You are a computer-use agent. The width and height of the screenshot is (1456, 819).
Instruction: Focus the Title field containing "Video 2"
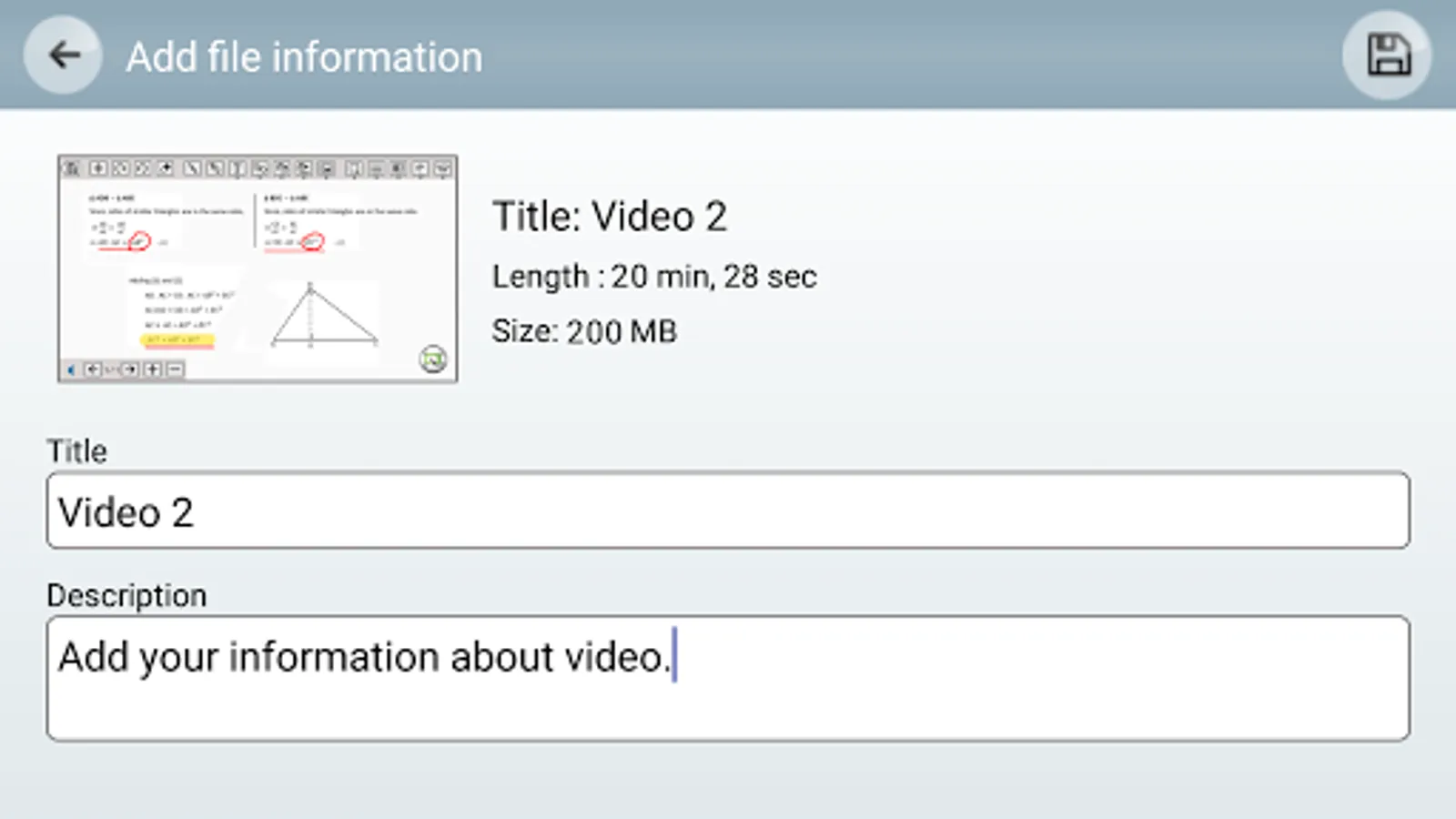coord(728,511)
